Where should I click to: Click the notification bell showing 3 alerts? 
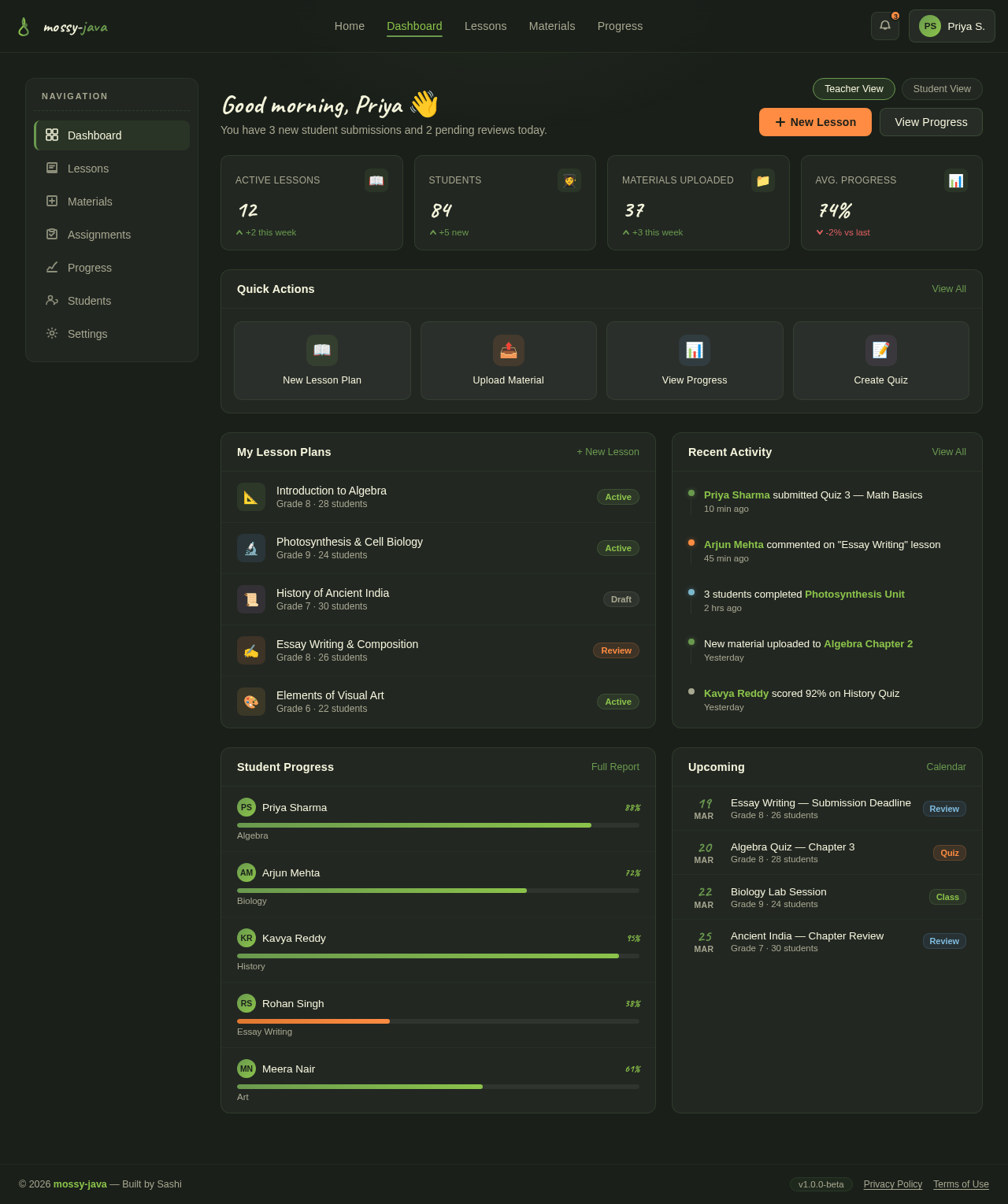tap(884, 25)
